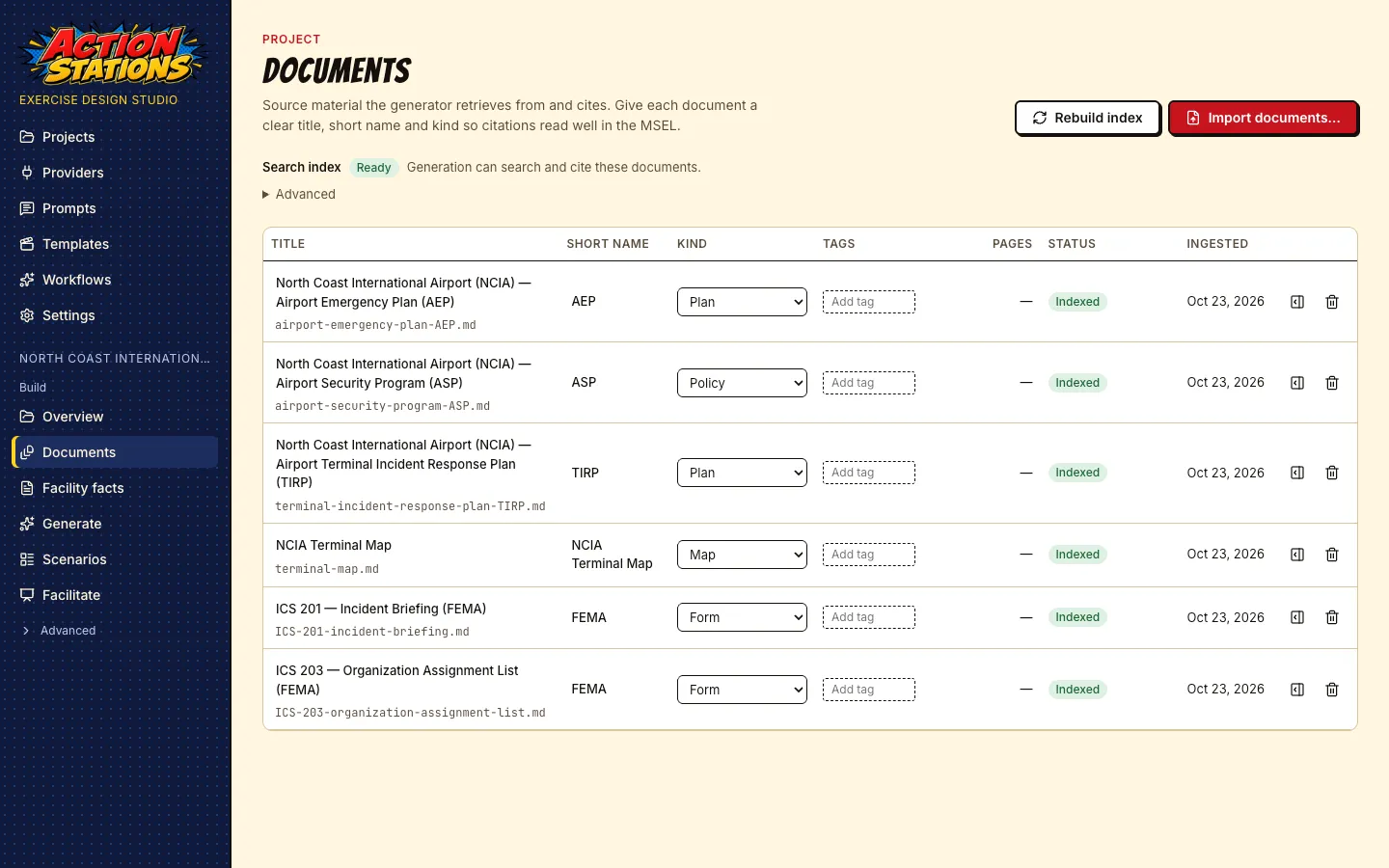Open the Kind dropdown for the AEP document

tap(742, 302)
